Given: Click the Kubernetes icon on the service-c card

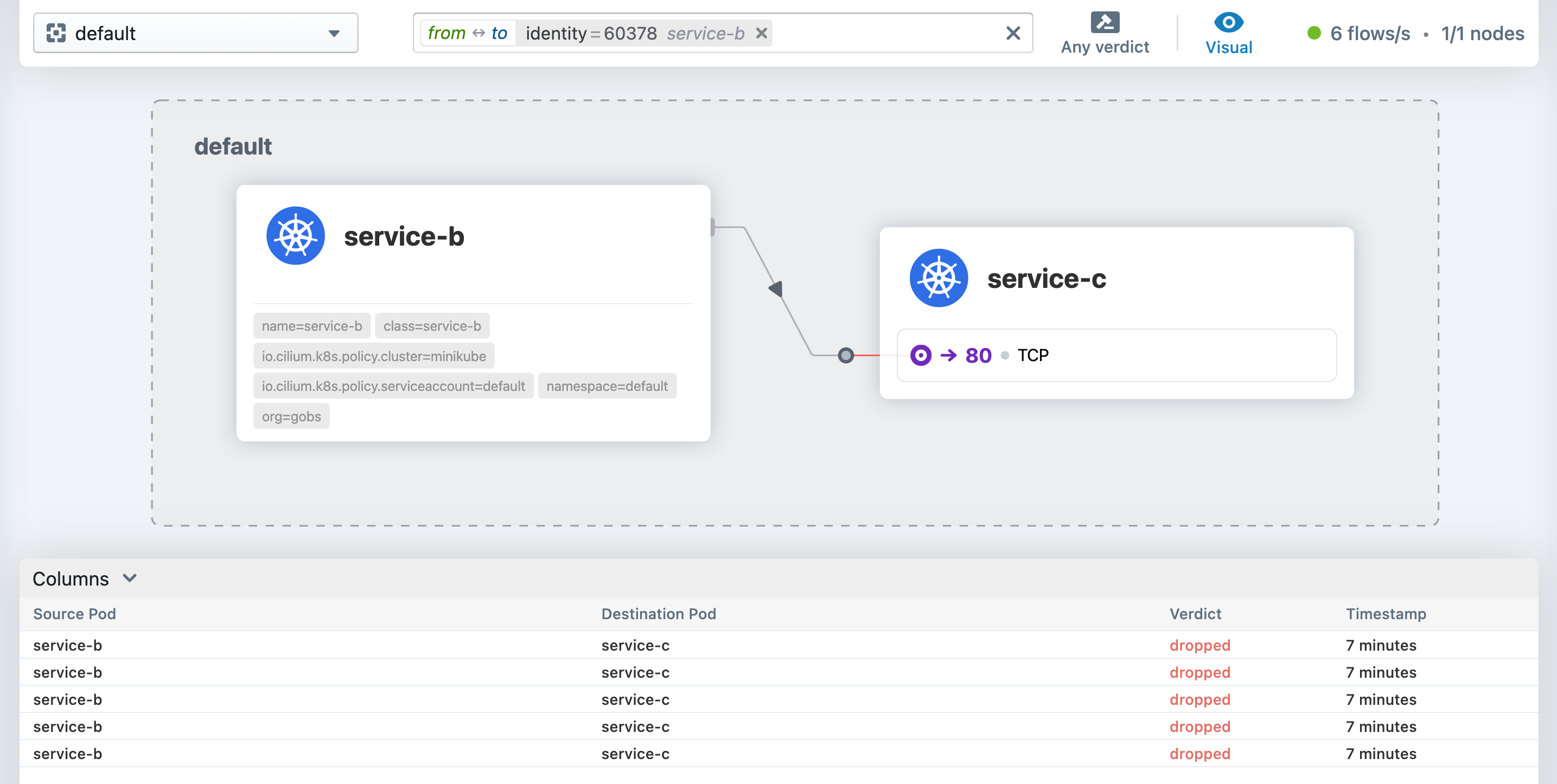Looking at the screenshot, I should pyautogui.click(x=939, y=279).
